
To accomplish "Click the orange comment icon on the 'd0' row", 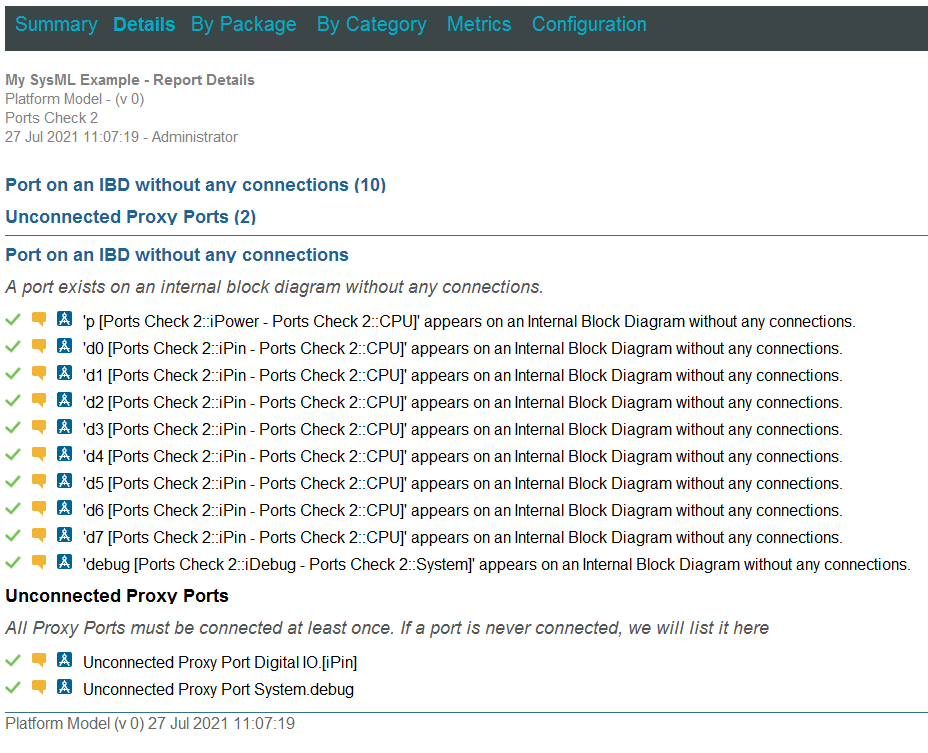I will pos(39,347).
